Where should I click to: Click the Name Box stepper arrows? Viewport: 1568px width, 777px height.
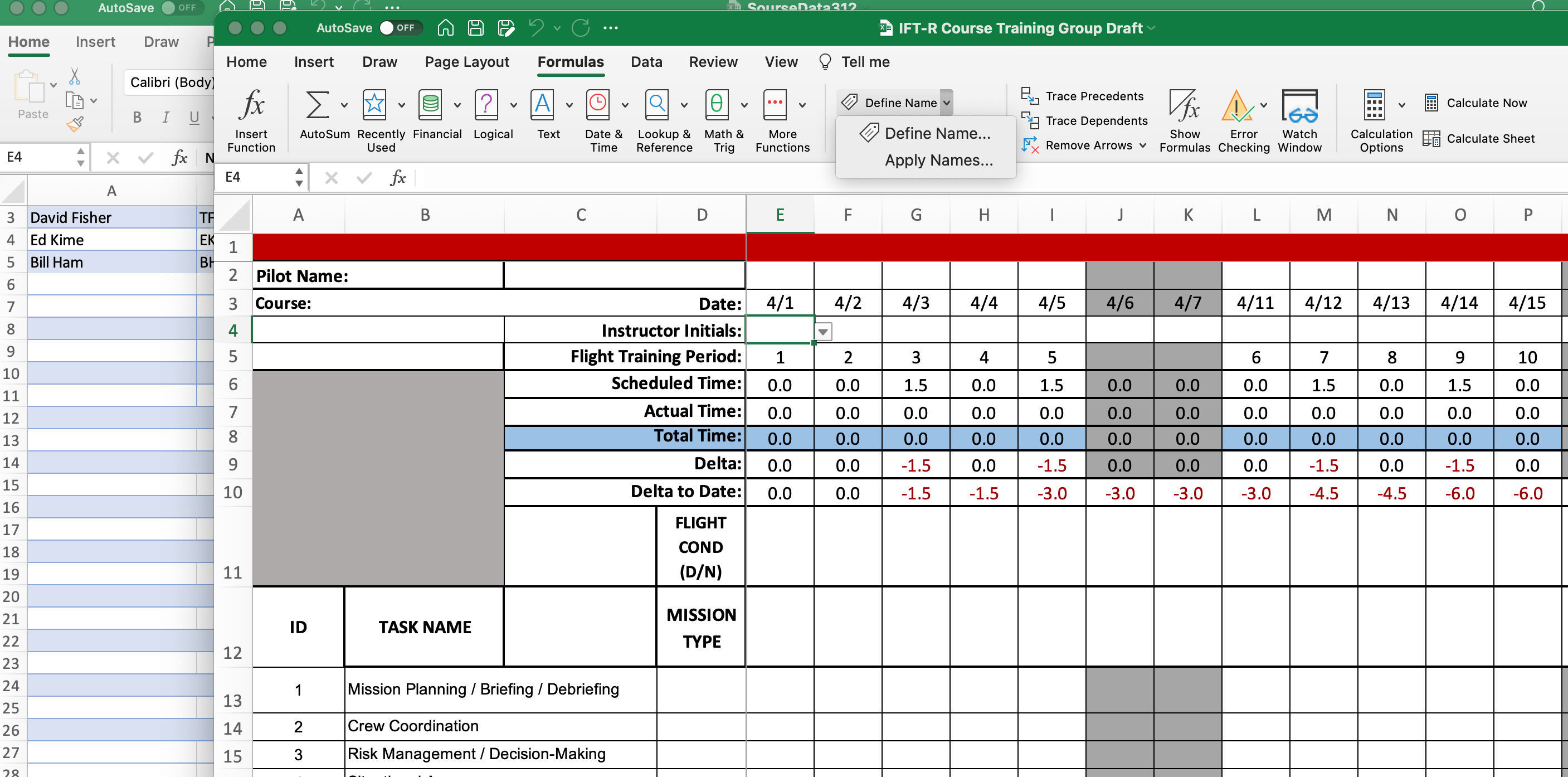tap(299, 177)
